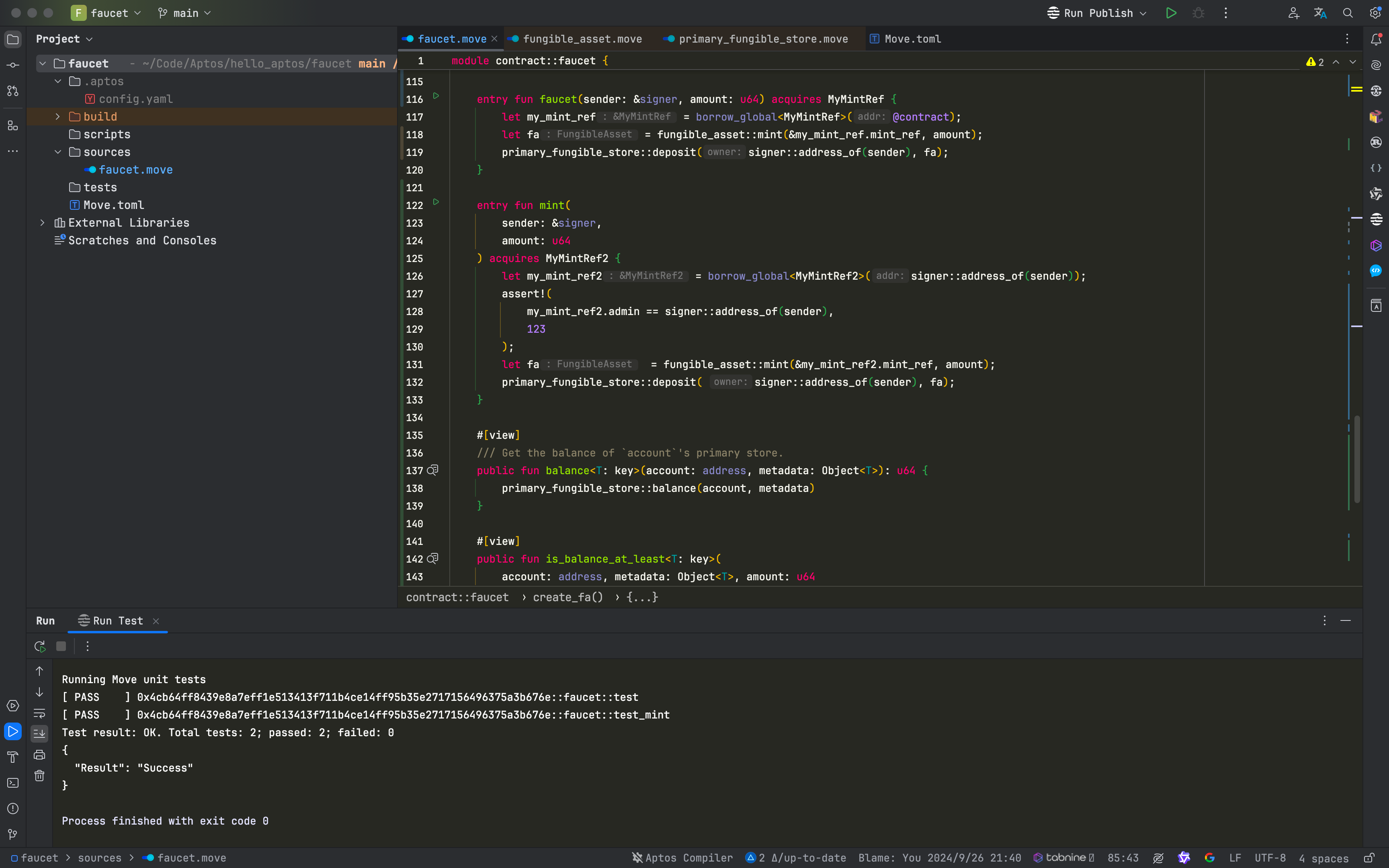Collapse the sources folder
1389x868 pixels.
58,152
